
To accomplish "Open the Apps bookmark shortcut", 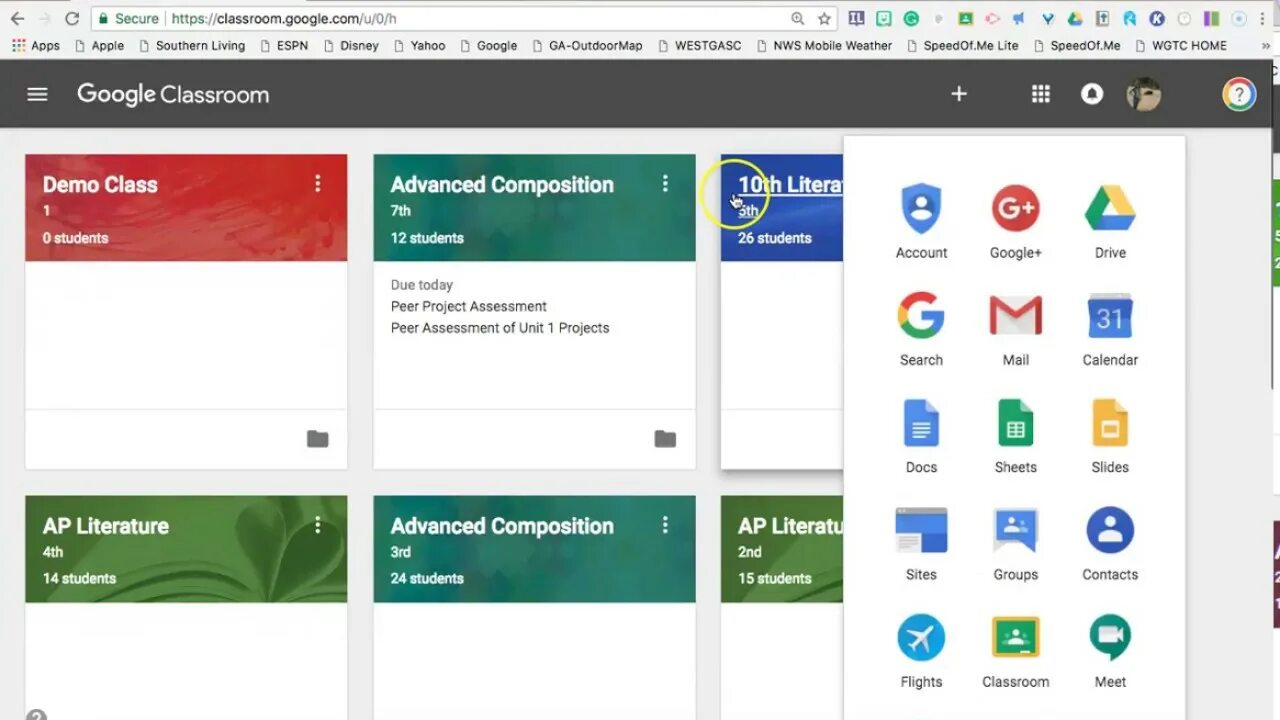I will [35, 45].
